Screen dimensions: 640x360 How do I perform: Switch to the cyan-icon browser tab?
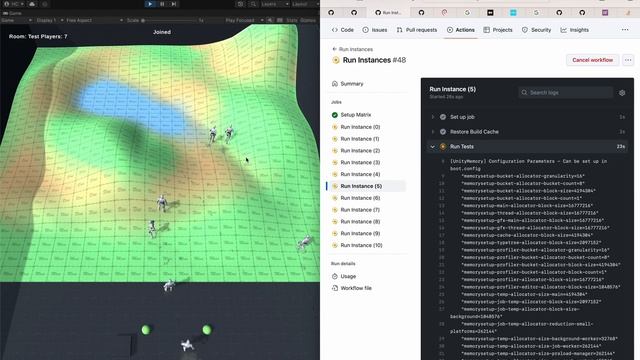coord(513,13)
